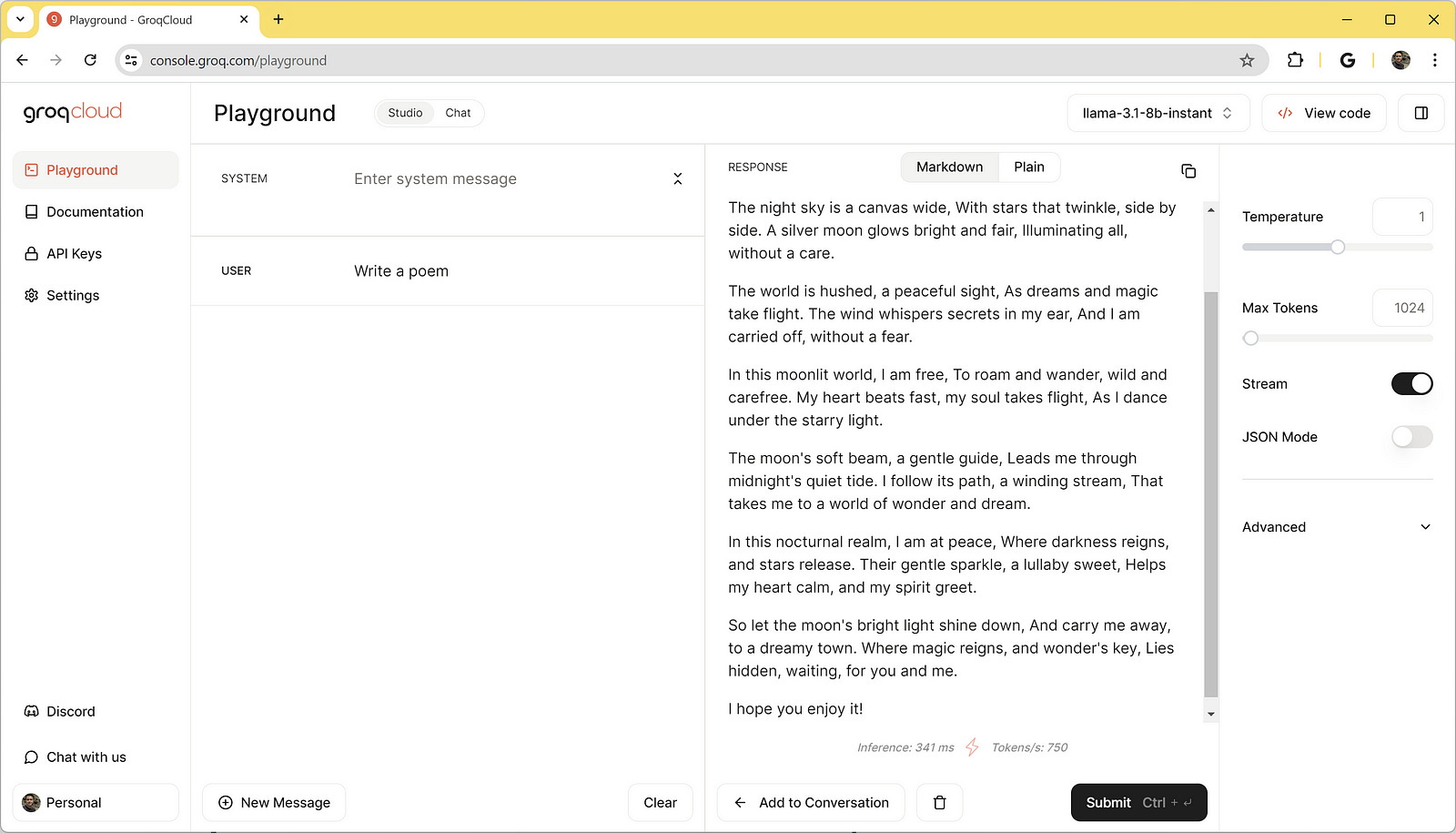The height and width of the screenshot is (833, 1456).
Task: Collapse the system message field
Action: [x=678, y=179]
